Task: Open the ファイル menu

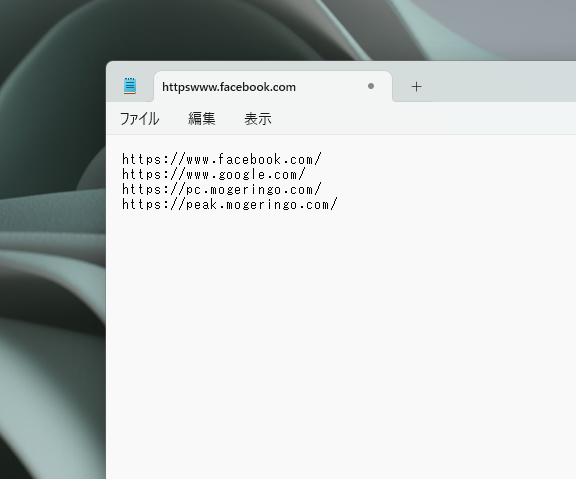Action: [x=140, y=119]
